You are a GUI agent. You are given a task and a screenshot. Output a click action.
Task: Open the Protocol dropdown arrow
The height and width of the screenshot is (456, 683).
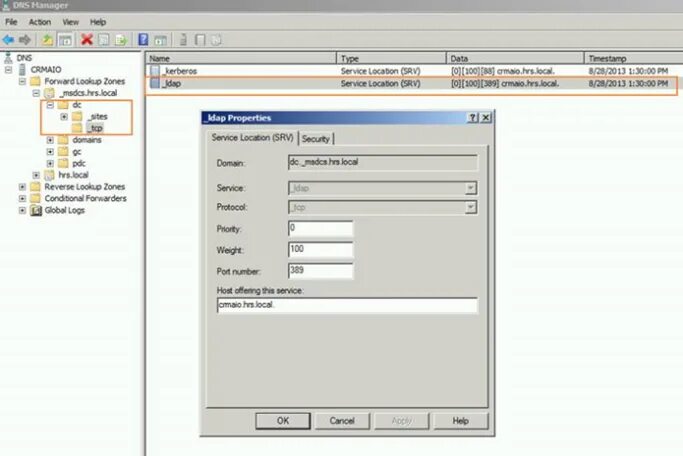tap(470, 207)
